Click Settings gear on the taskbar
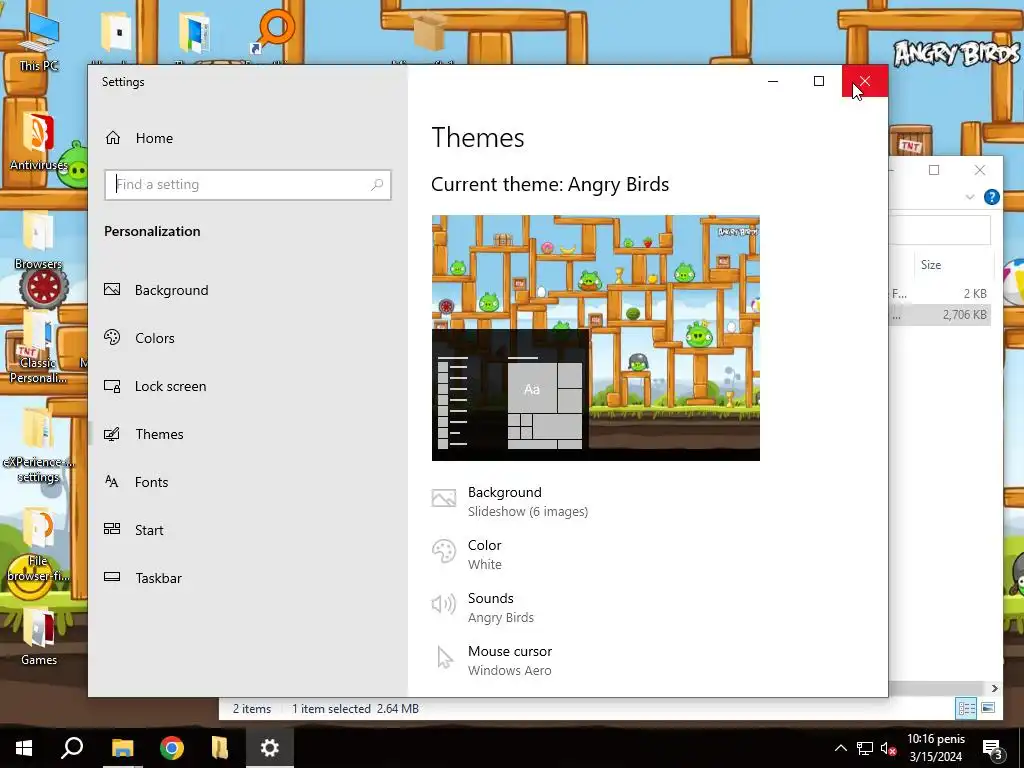 point(269,748)
